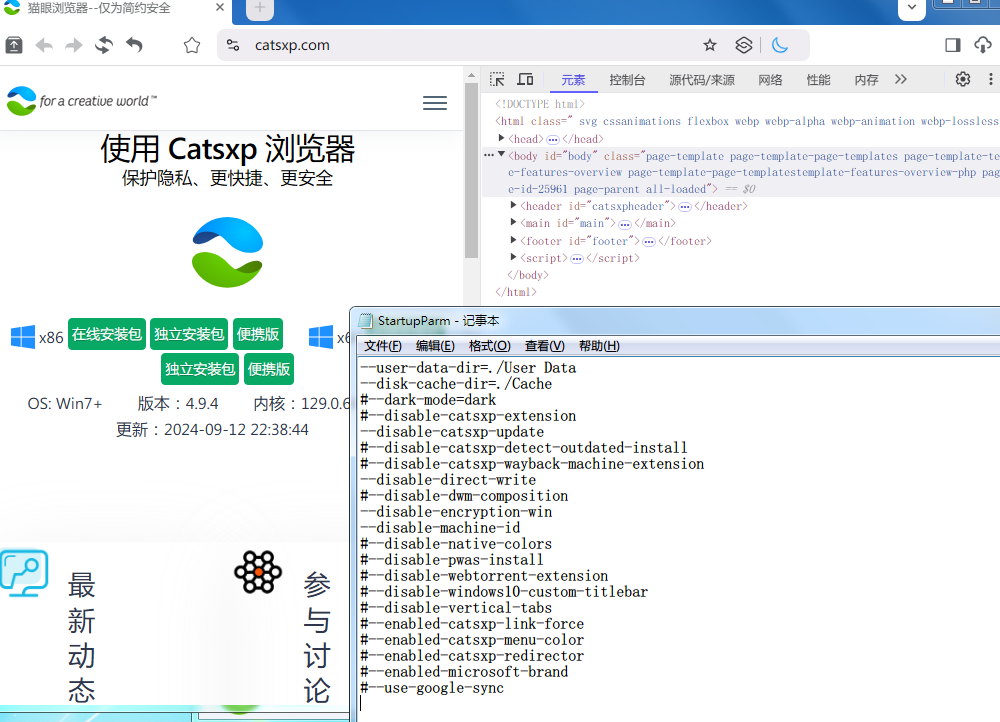
Task: Click the molecule icon beside 参与讨论
Action: click(x=258, y=572)
